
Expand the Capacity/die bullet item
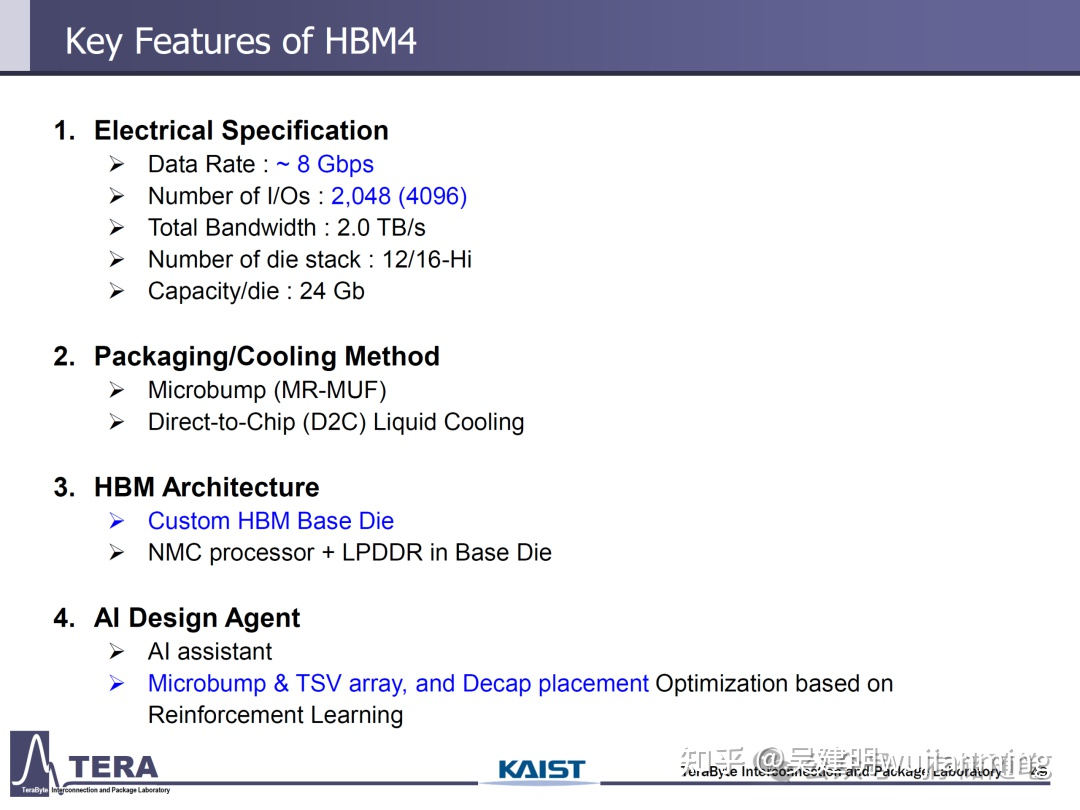pos(256,291)
